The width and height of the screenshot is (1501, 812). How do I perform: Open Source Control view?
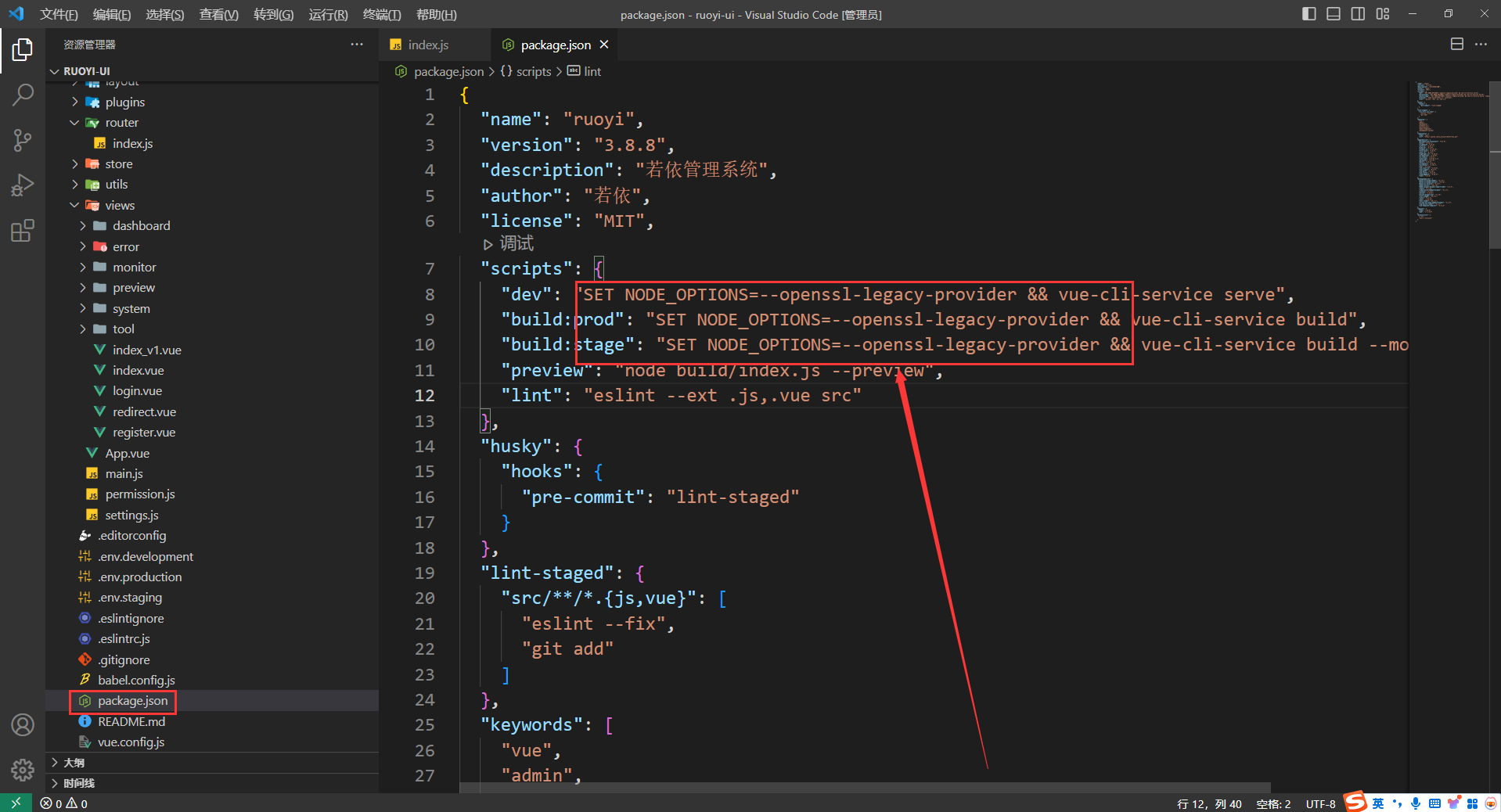point(23,141)
